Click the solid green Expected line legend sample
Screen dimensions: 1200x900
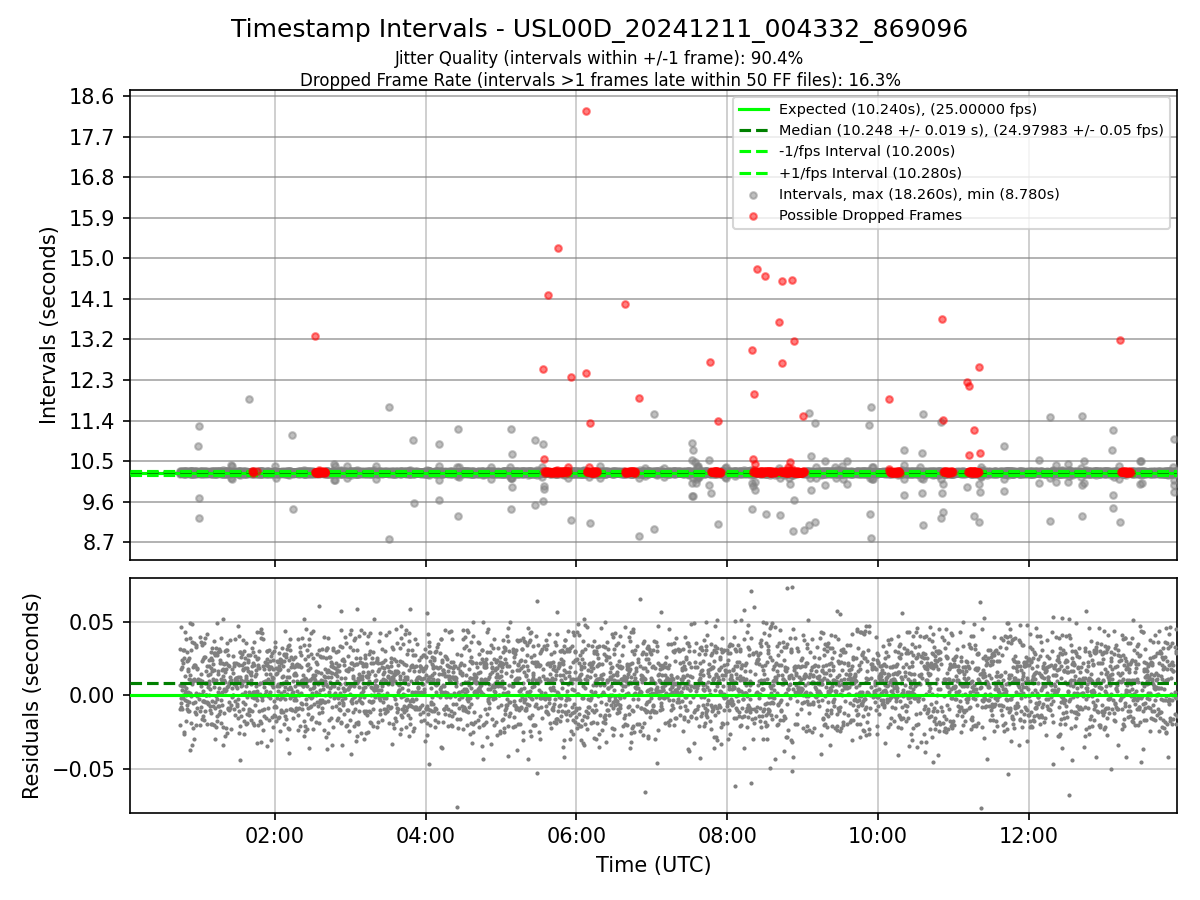click(x=753, y=109)
